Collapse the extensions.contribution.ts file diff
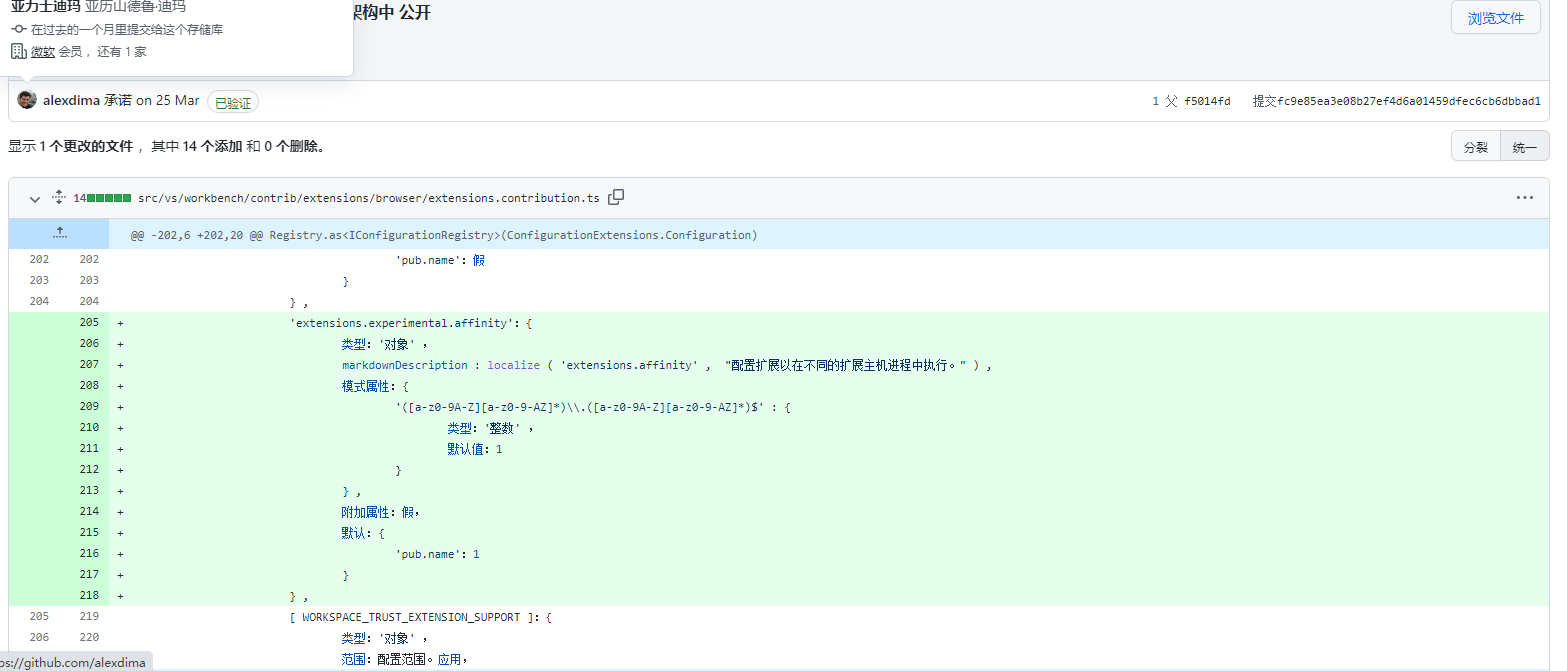1567x671 pixels. pyautogui.click(x=35, y=198)
